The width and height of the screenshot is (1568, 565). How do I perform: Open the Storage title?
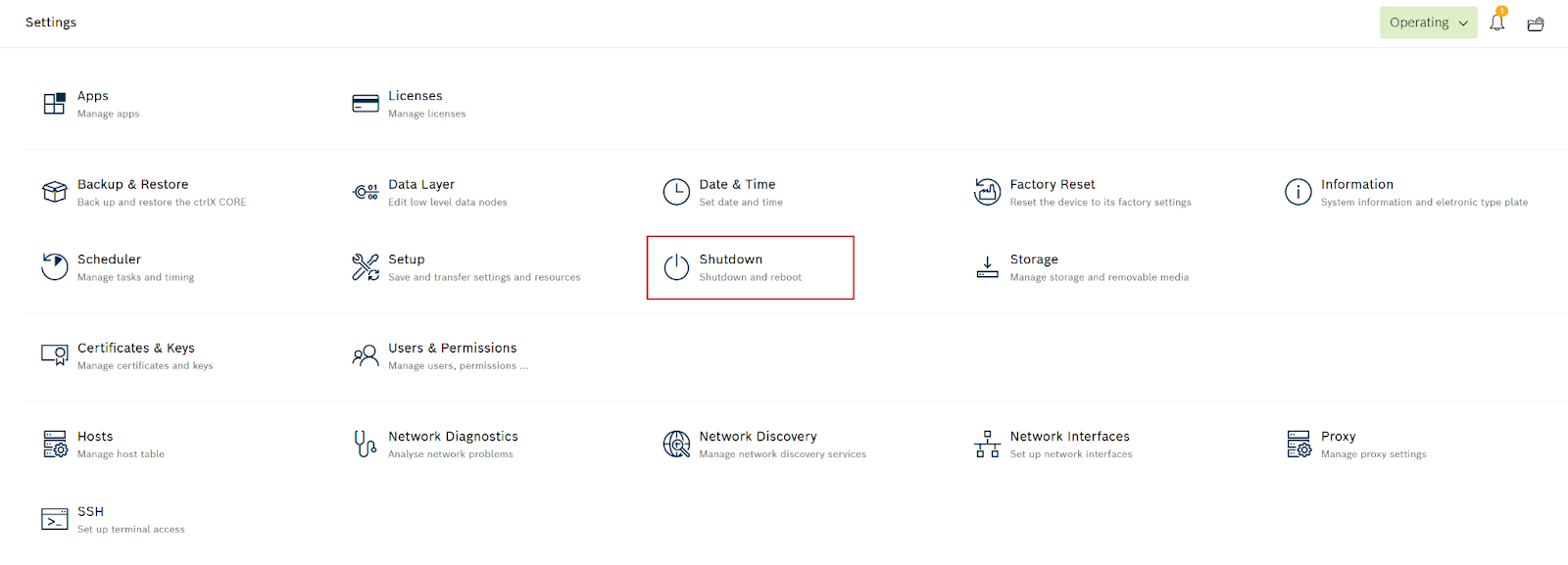coord(1034,259)
